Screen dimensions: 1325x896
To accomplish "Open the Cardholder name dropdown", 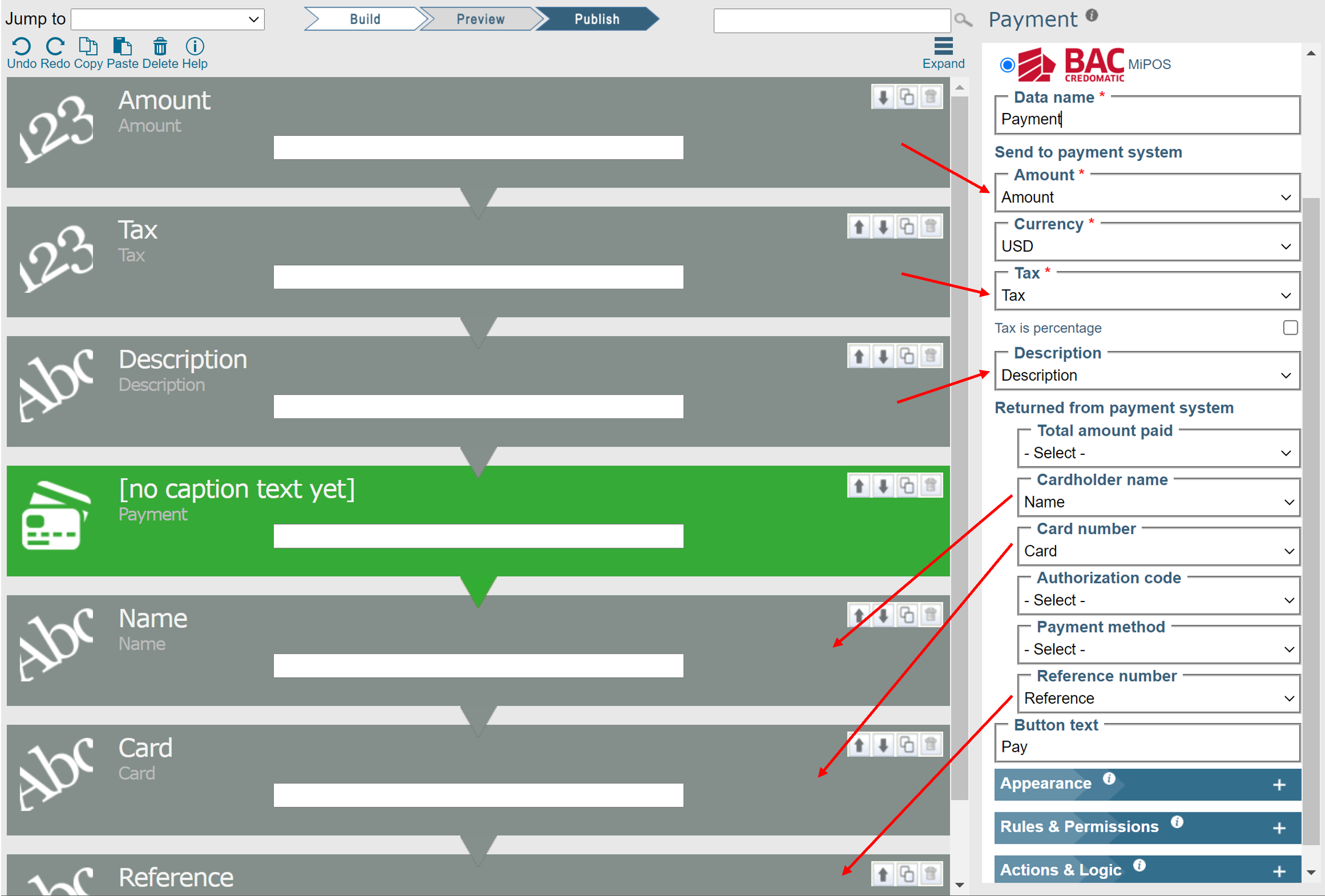I will (x=1159, y=502).
